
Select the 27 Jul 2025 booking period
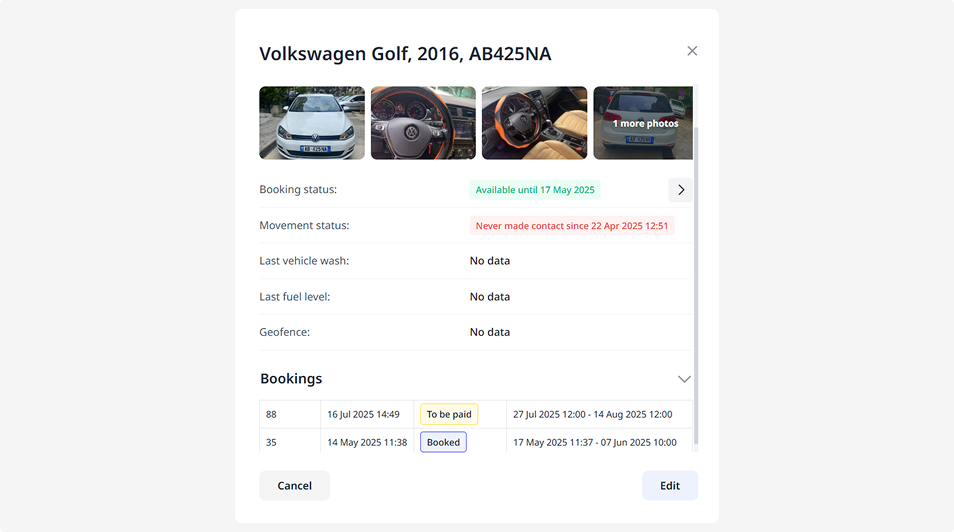coord(592,414)
